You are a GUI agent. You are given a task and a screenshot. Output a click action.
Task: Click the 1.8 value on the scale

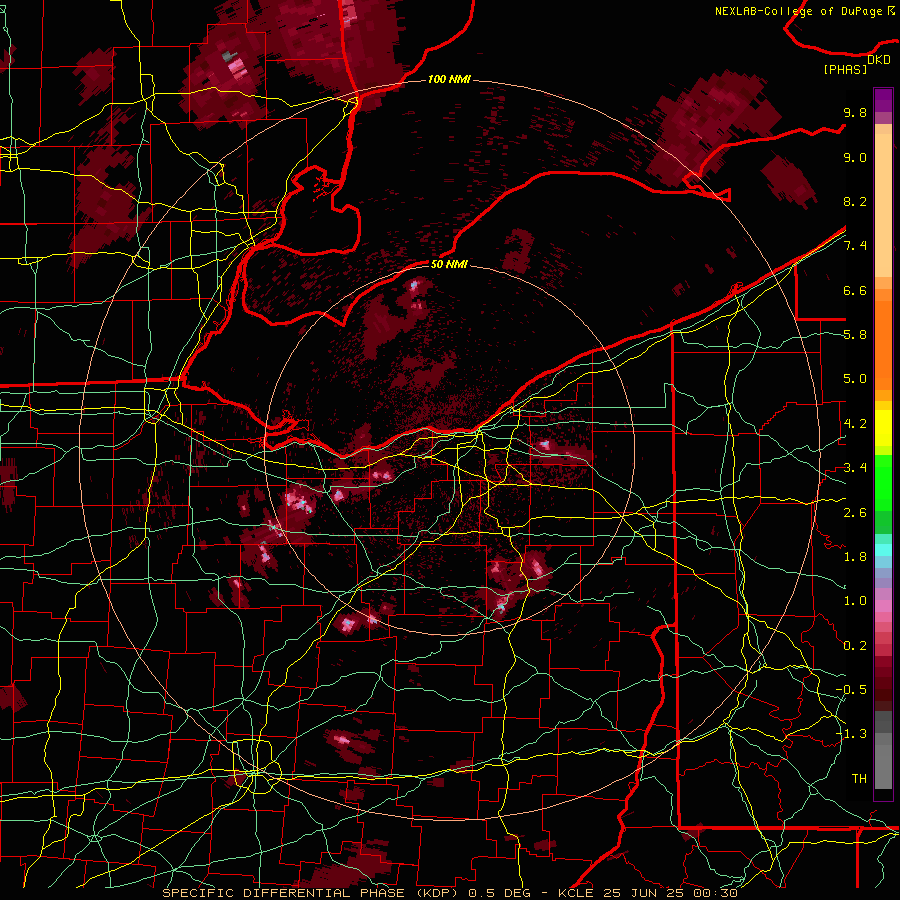click(x=855, y=557)
